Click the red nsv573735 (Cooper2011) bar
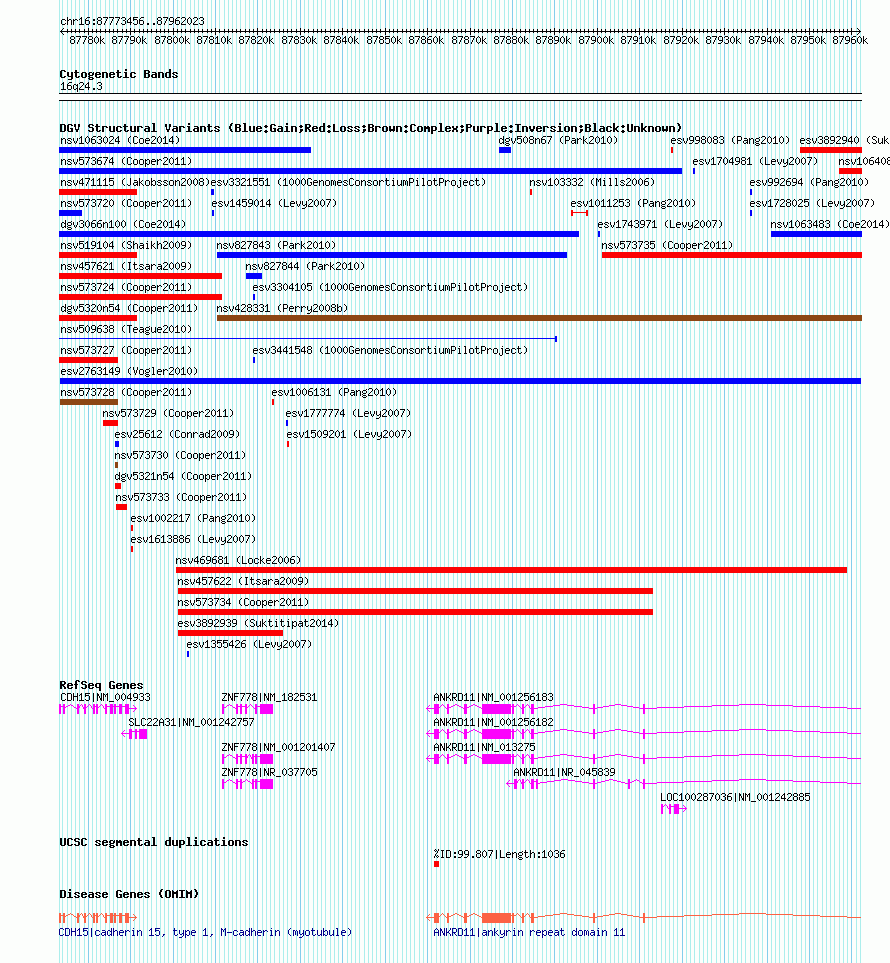890x963 pixels. 732,255
